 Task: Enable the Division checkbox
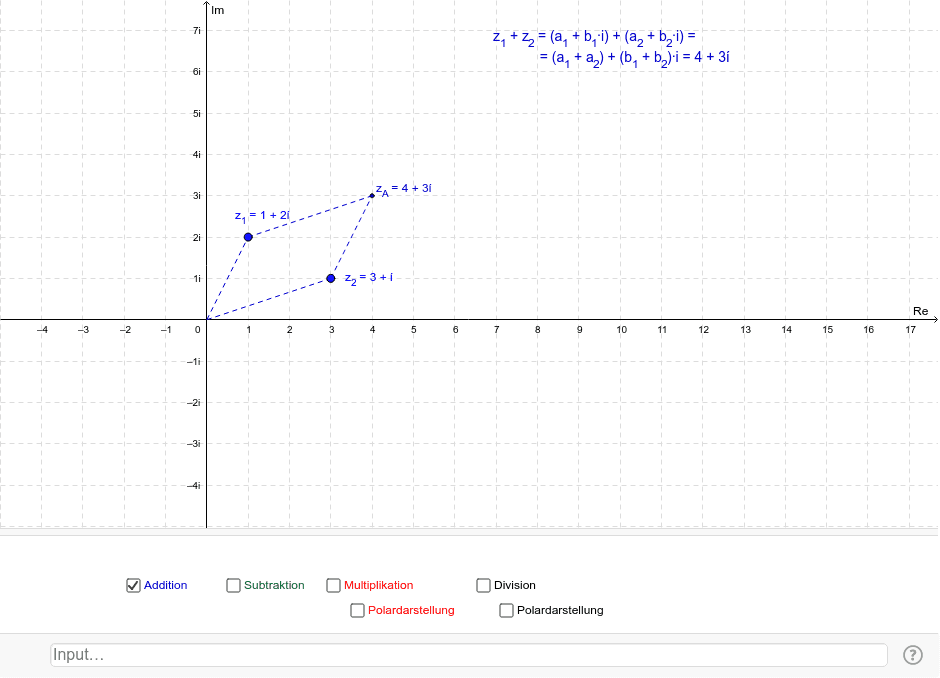(x=483, y=585)
